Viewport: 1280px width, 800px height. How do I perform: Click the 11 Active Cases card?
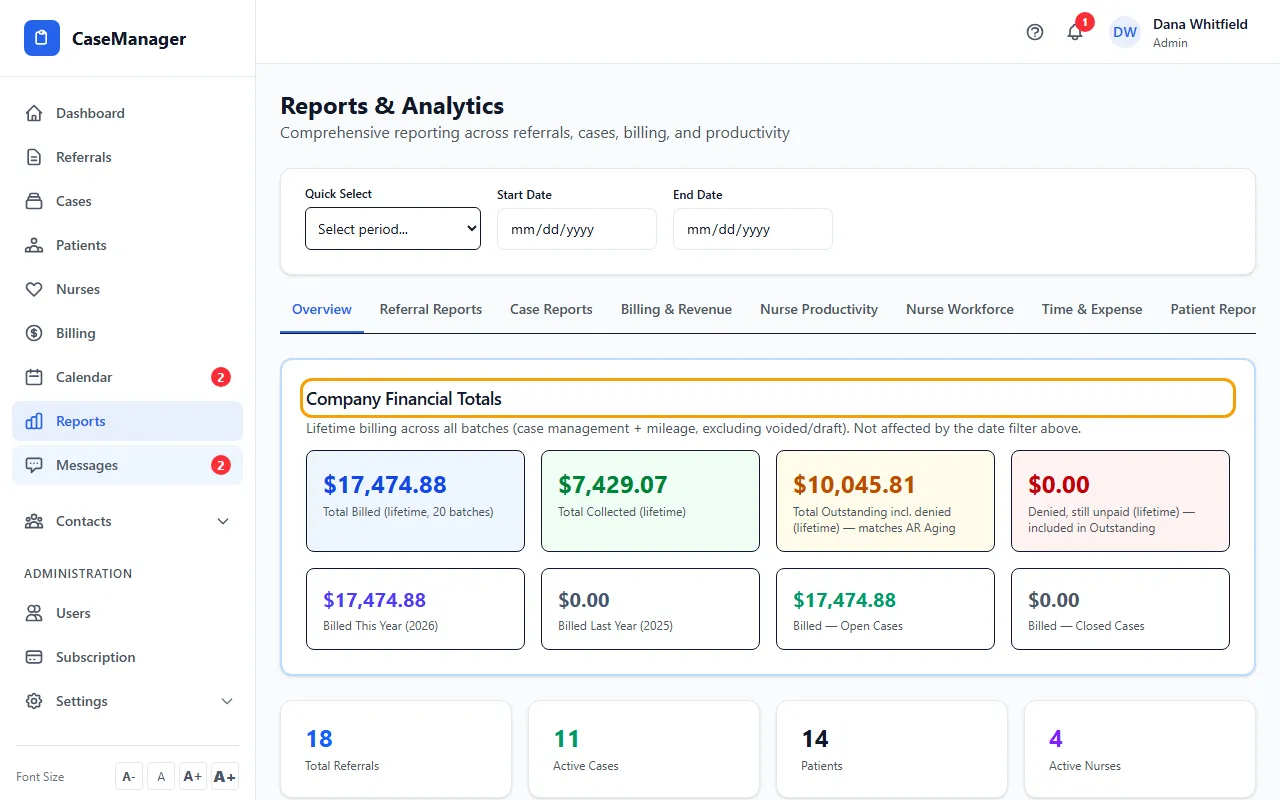[644, 749]
